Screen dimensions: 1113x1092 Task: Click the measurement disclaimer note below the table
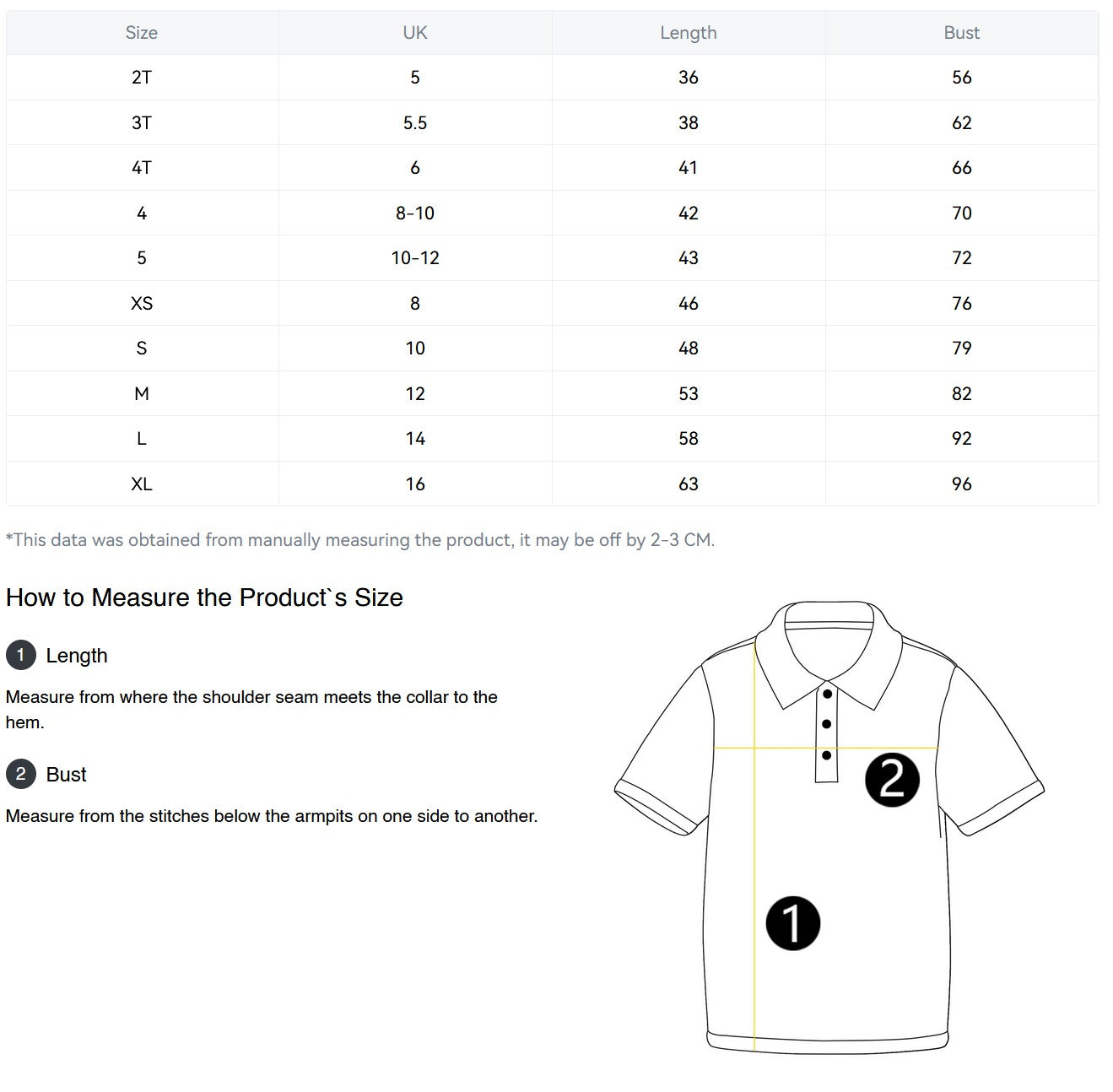[x=360, y=540]
